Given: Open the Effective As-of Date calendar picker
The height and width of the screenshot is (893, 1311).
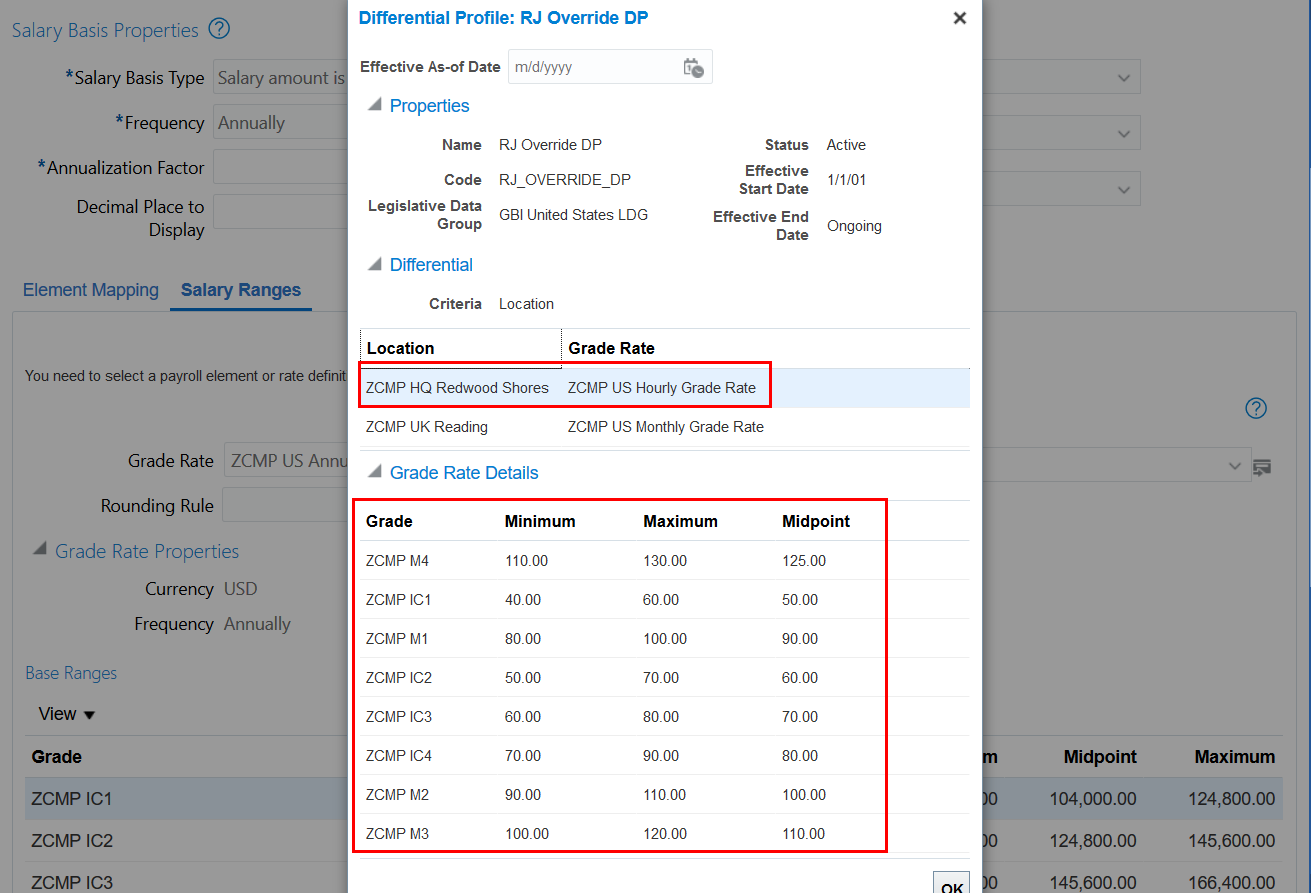Looking at the screenshot, I should pyautogui.click(x=693, y=67).
